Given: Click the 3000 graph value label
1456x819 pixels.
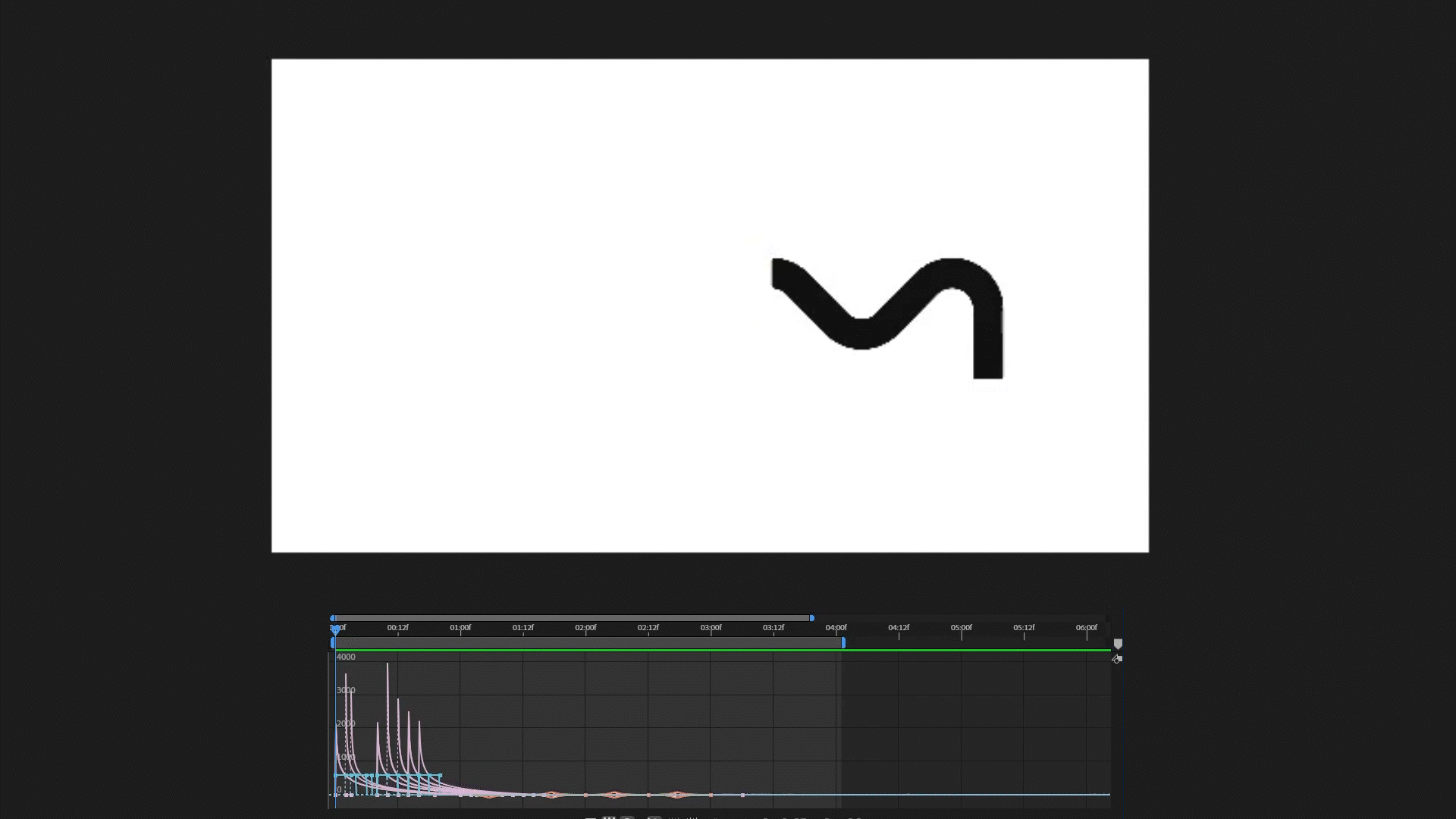Looking at the screenshot, I should (346, 691).
